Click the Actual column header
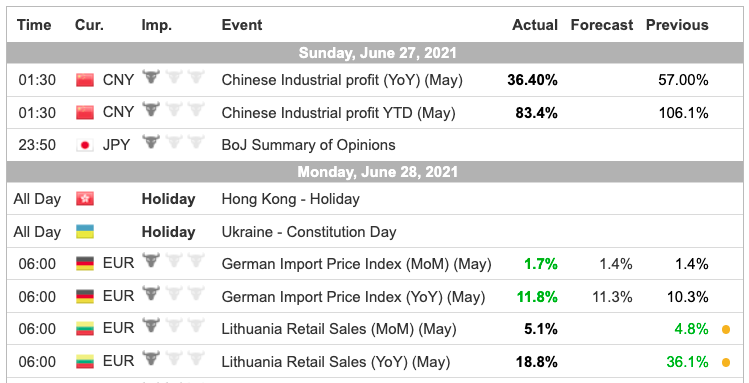Screen dimensions: 749x383 (x=535, y=25)
